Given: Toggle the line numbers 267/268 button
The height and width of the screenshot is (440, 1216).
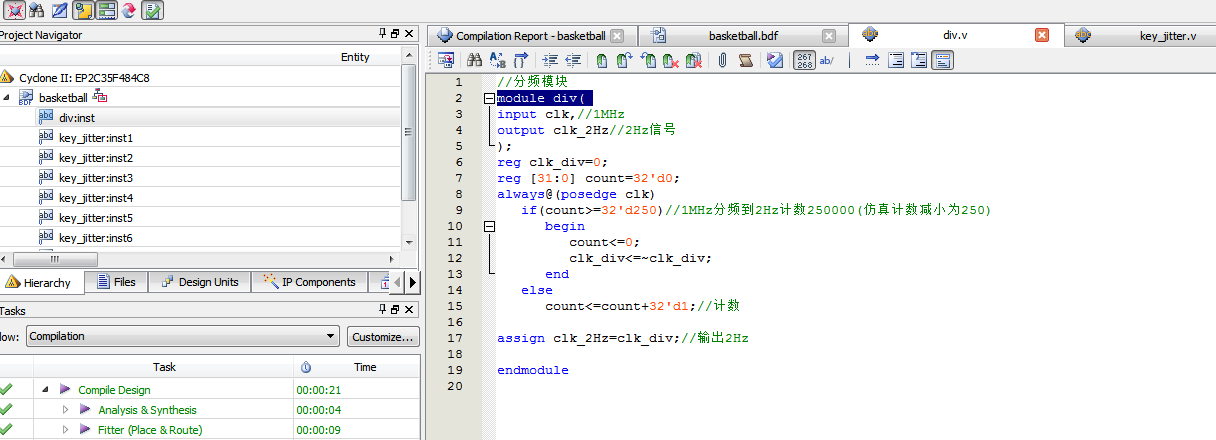Looking at the screenshot, I should pos(804,60).
